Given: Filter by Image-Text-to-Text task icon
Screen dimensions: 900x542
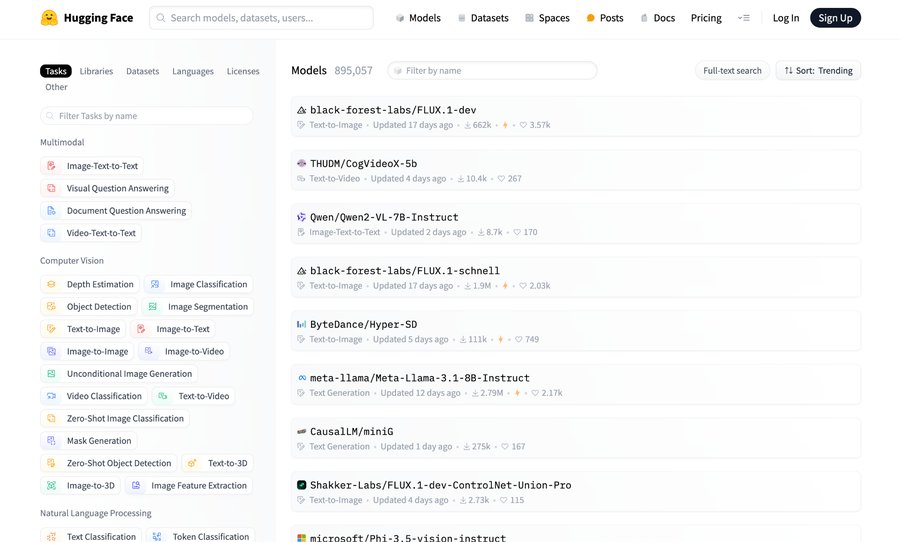Looking at the screenshot, I should pos(51,166).
